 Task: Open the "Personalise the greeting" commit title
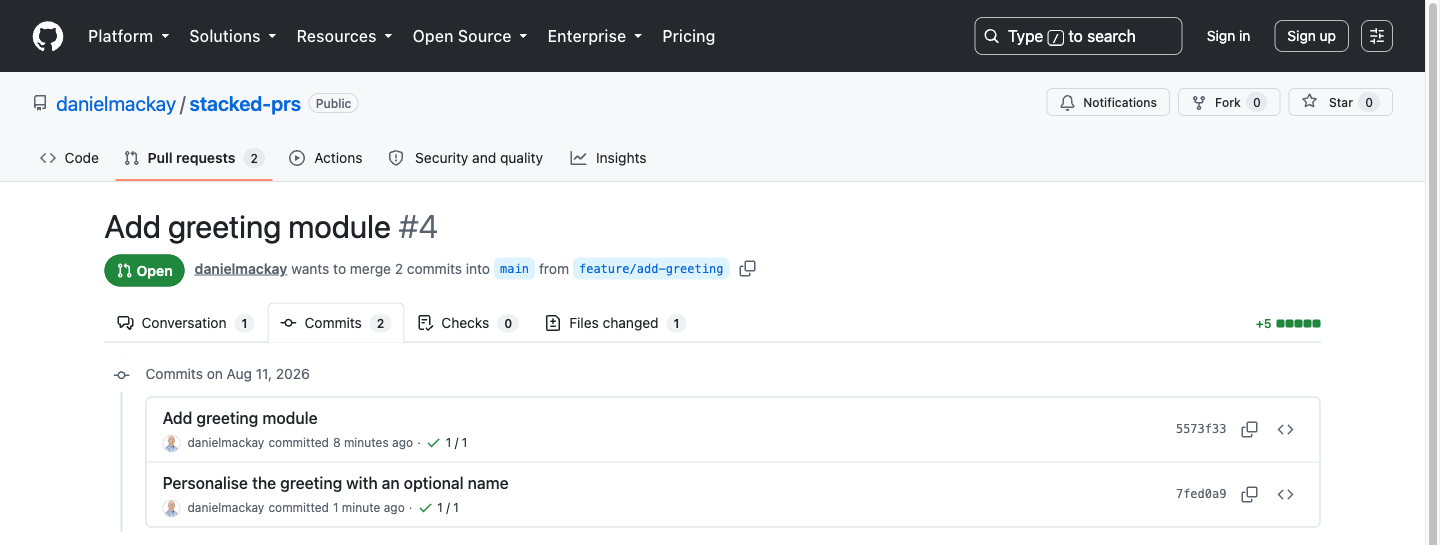pos(336,483)
